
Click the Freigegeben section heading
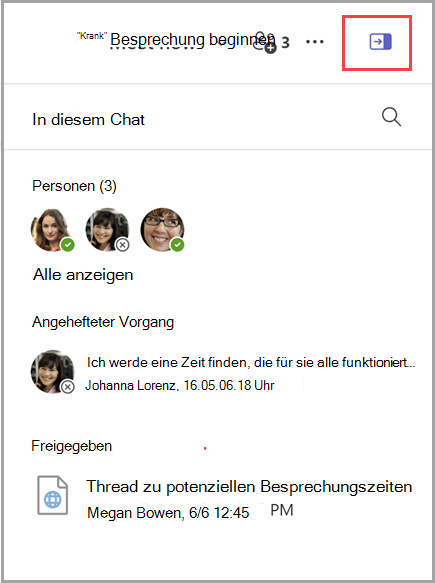point(71,446)
